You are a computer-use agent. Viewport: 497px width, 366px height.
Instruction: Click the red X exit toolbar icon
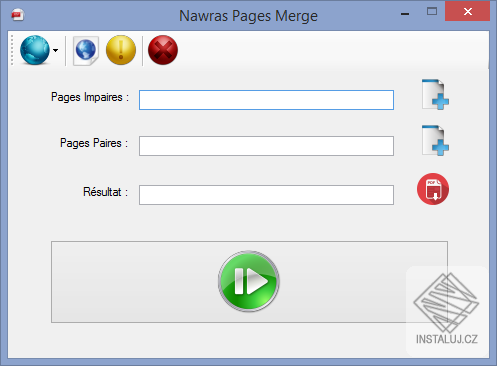tap(163, 50)
